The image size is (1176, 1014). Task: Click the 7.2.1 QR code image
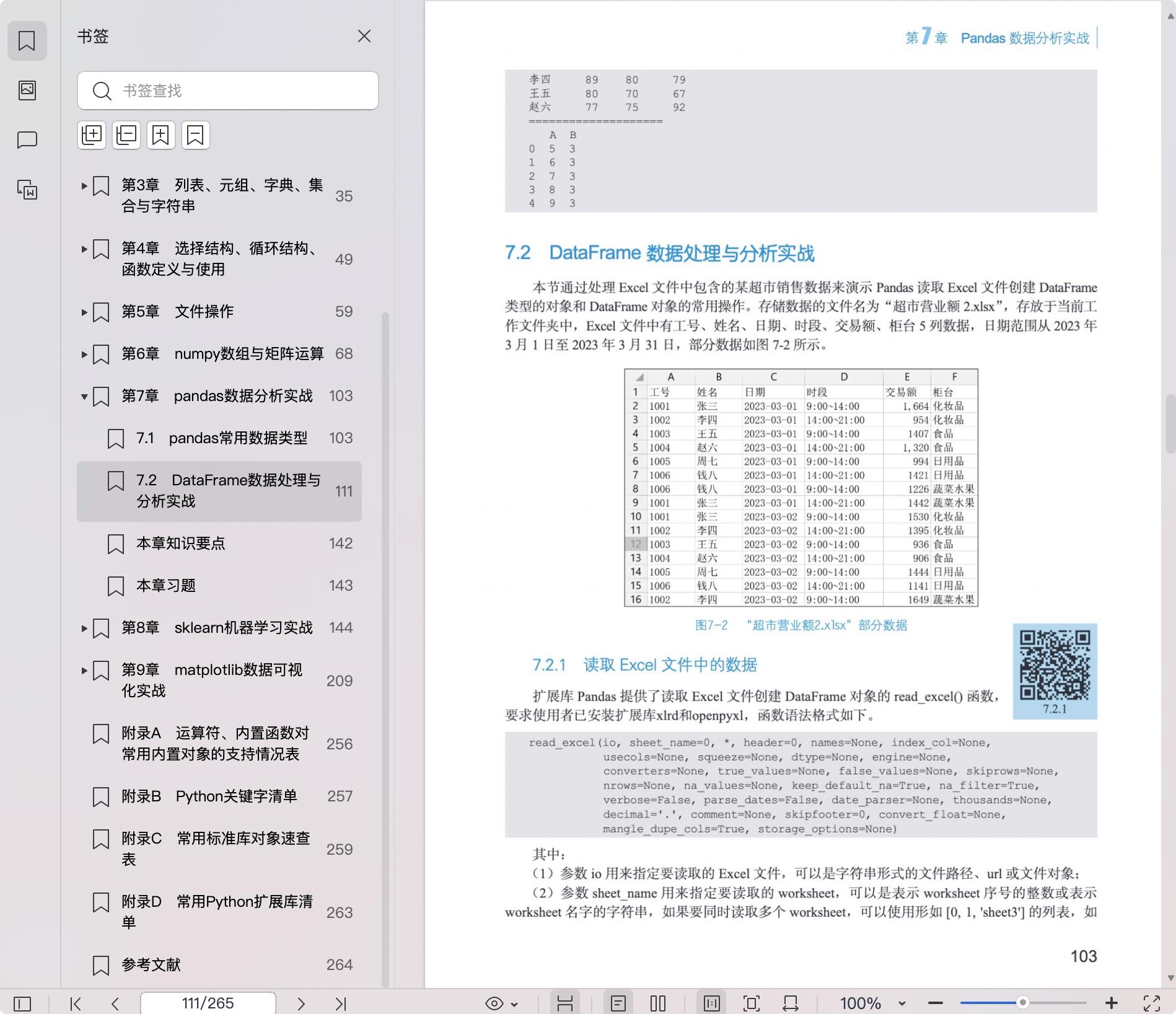pyautogui.click(x=1055, y=671)
